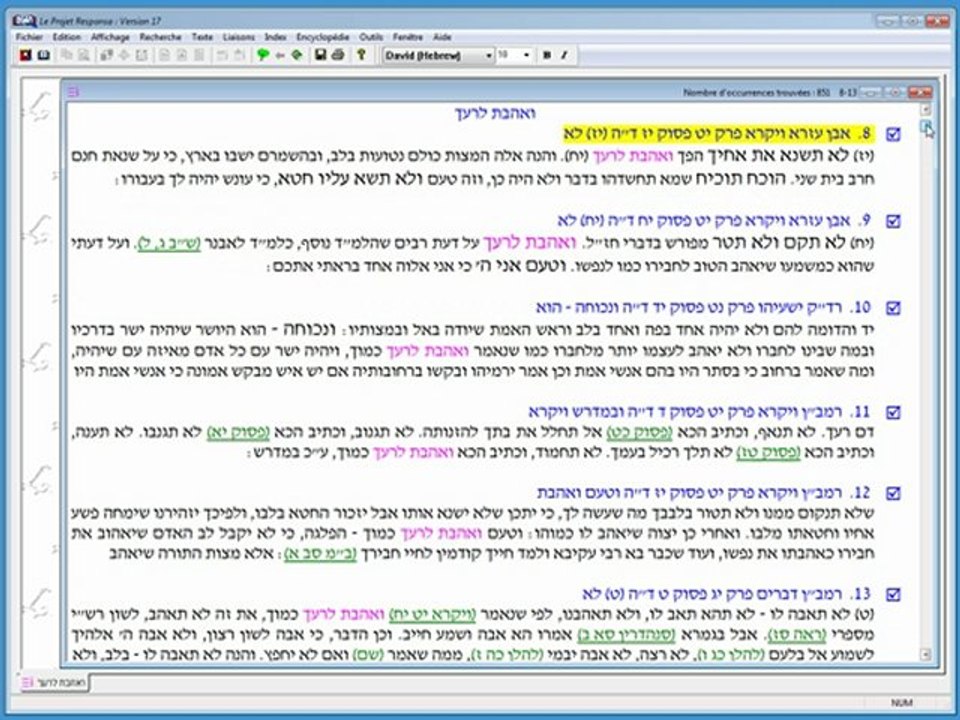
Task: Click the results scrollbar up arrow
Action: click(926, 110)
